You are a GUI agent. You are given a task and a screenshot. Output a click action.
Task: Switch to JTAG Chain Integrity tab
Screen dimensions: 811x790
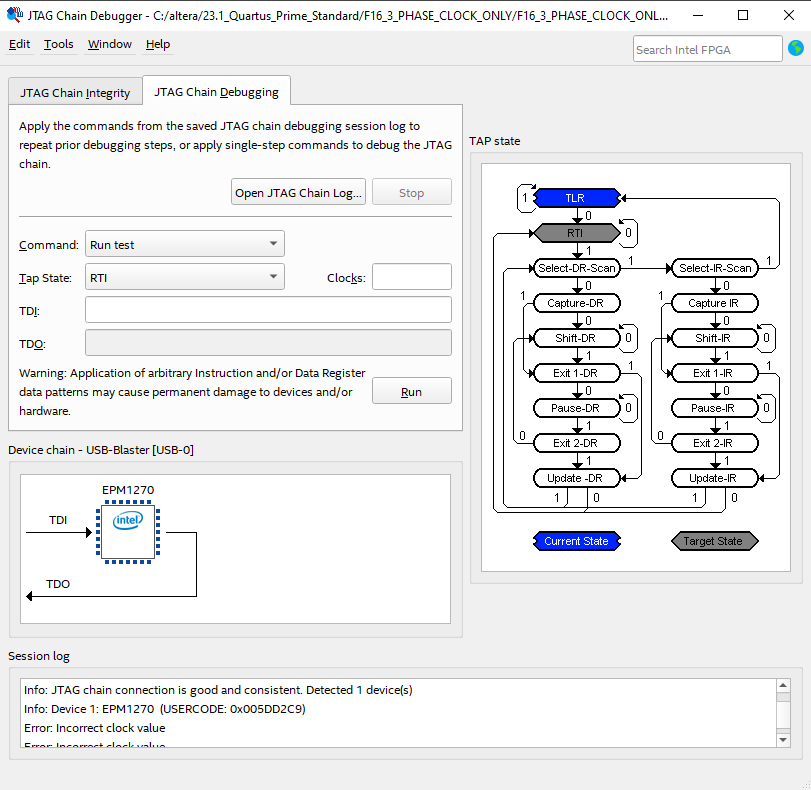click(76, 93)
